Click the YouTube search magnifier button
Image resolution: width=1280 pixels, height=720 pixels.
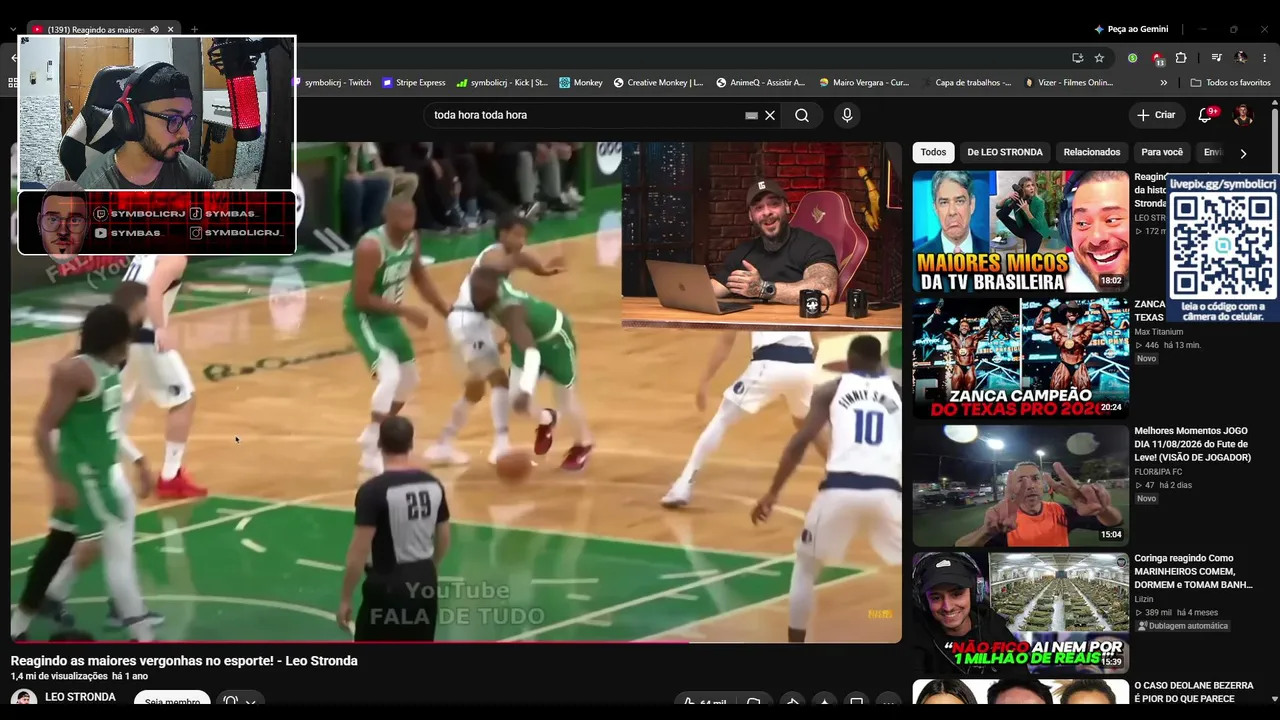(802, 115)
